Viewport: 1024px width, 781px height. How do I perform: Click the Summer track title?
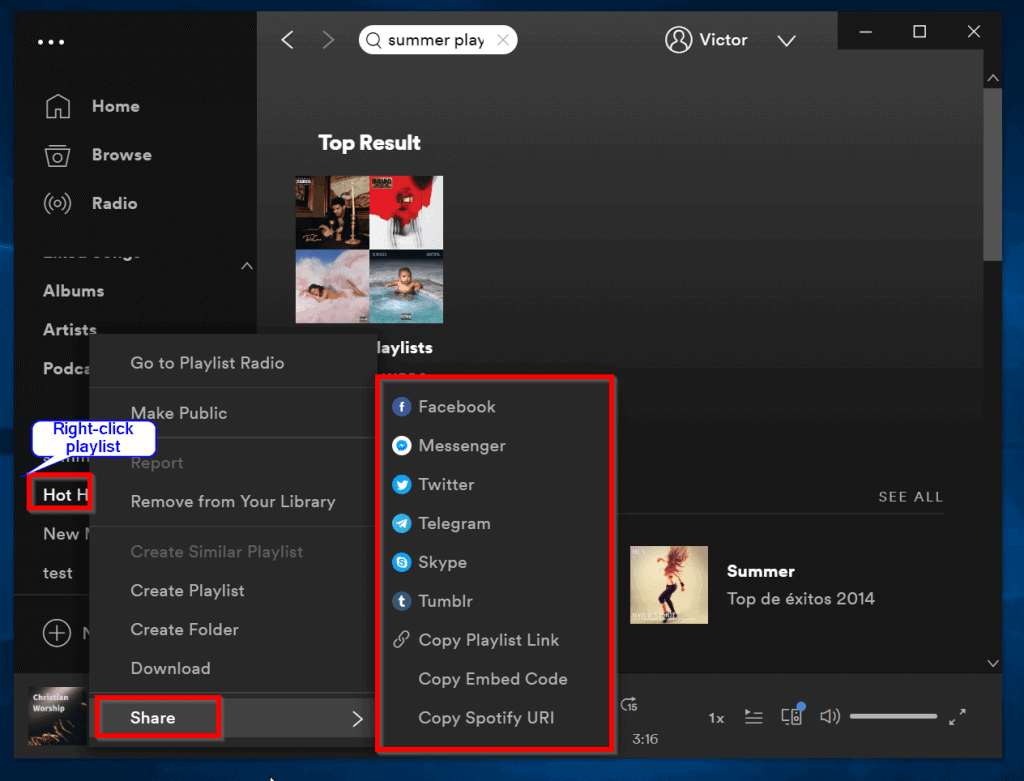(760, 571)
